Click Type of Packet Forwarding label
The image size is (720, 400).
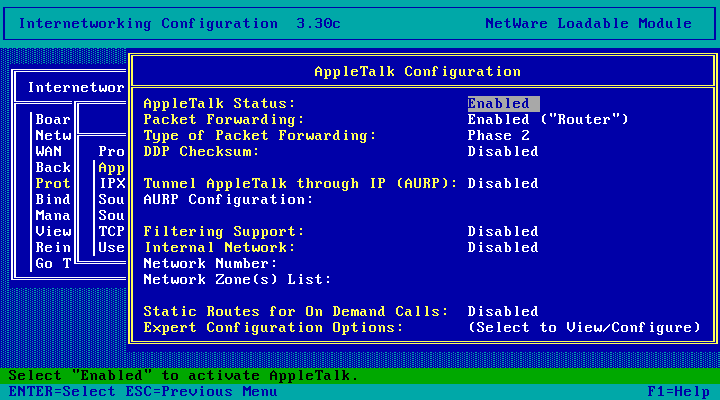[260, 136]
